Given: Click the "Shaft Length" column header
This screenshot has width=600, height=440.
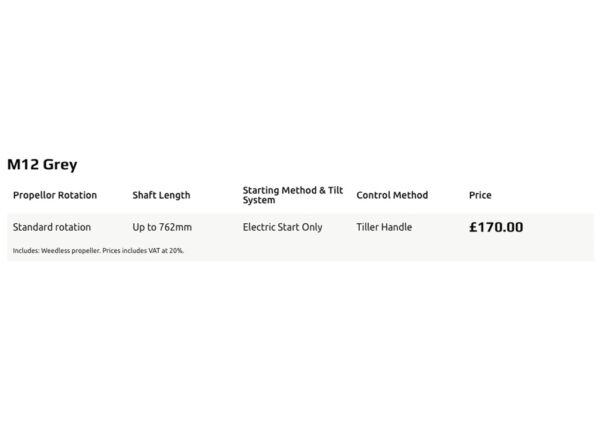Looking at the screenshot, I should (x=161, y=195).
